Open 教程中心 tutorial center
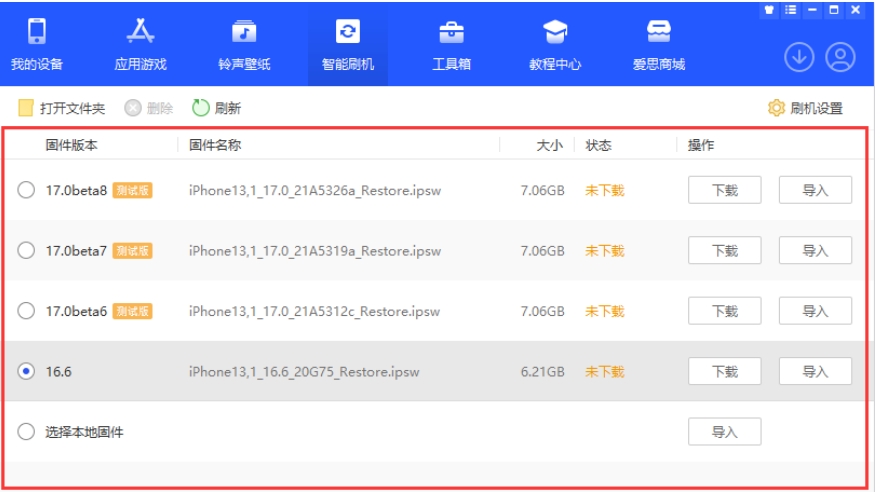Screen dimensions: 880x492 click(555, 33)
